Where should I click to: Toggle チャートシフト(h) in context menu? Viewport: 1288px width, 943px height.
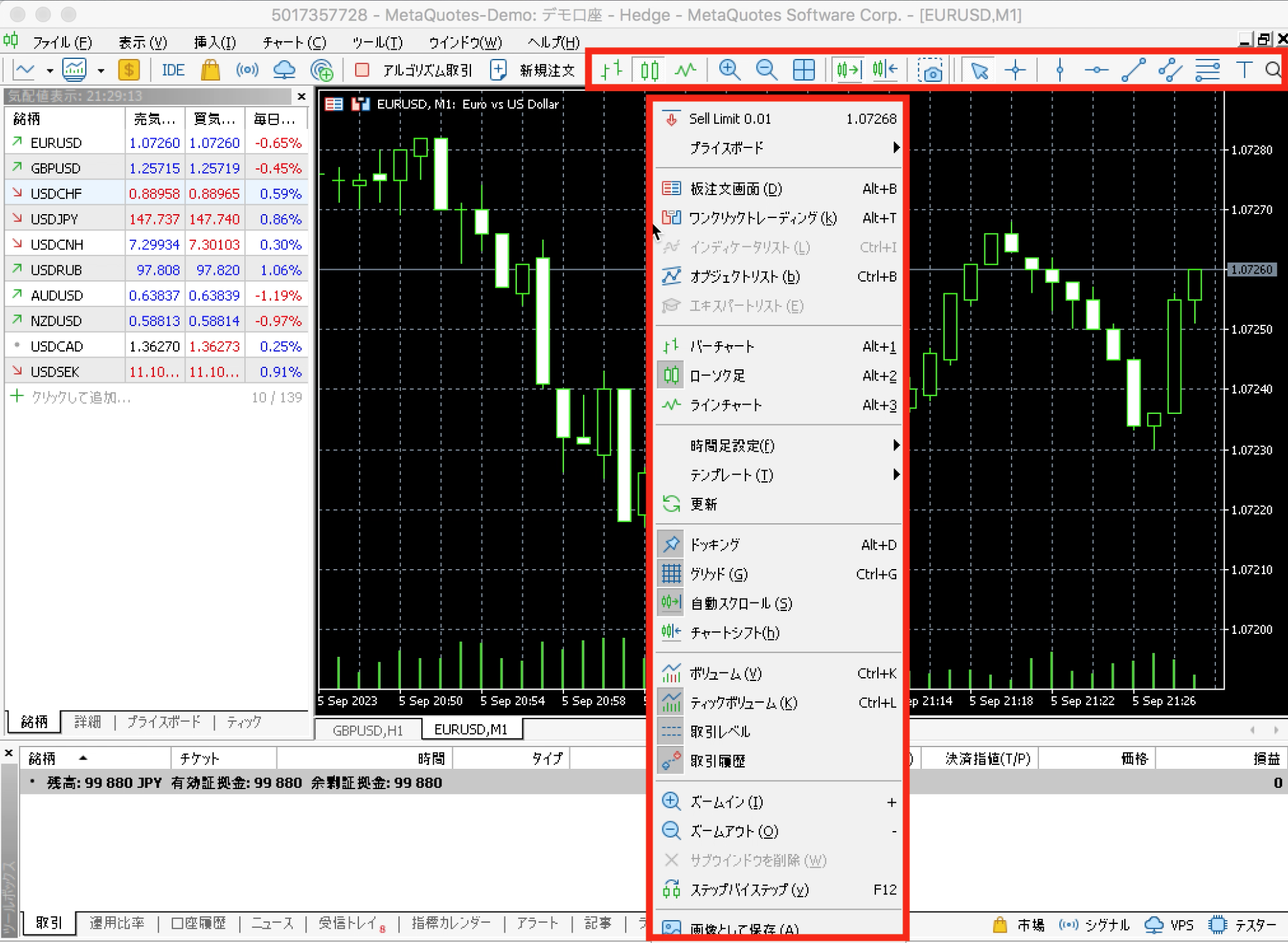pos(778,633)
